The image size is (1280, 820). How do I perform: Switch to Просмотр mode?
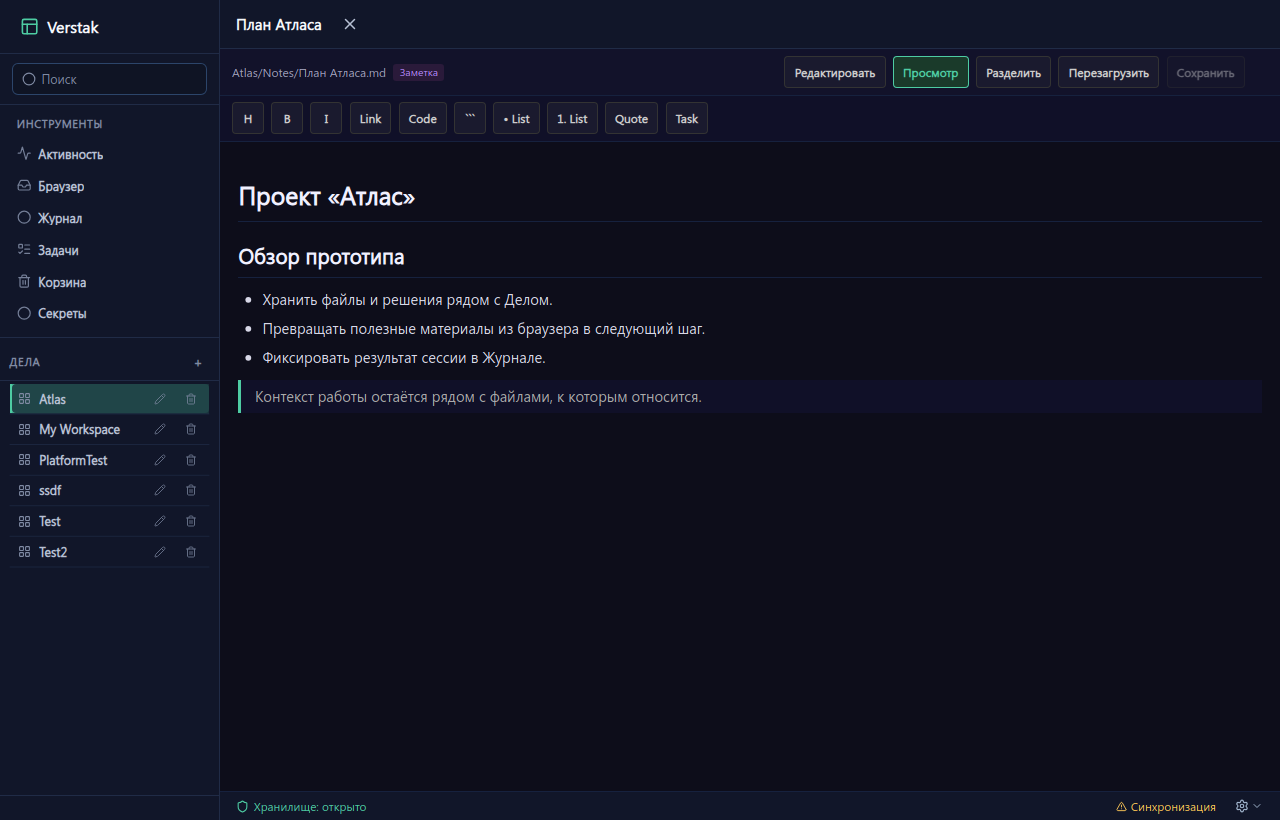point(931,72)
